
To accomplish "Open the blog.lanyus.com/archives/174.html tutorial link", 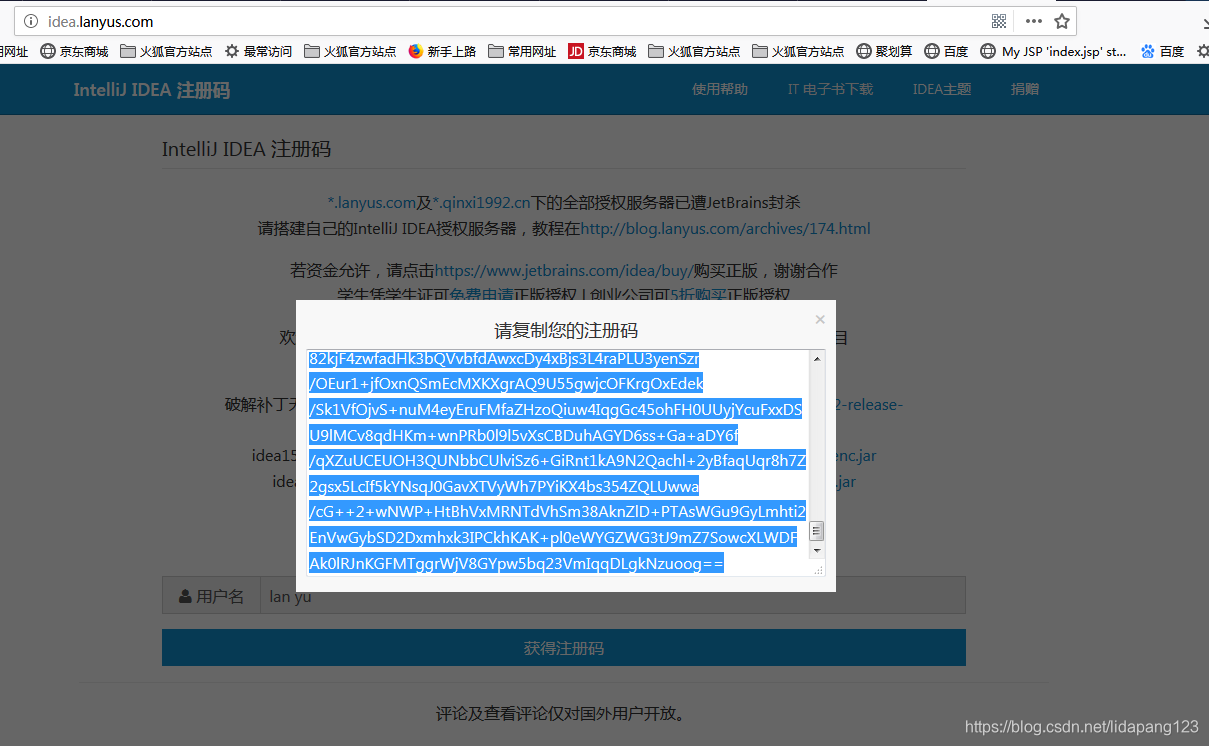I will point(725,228).
